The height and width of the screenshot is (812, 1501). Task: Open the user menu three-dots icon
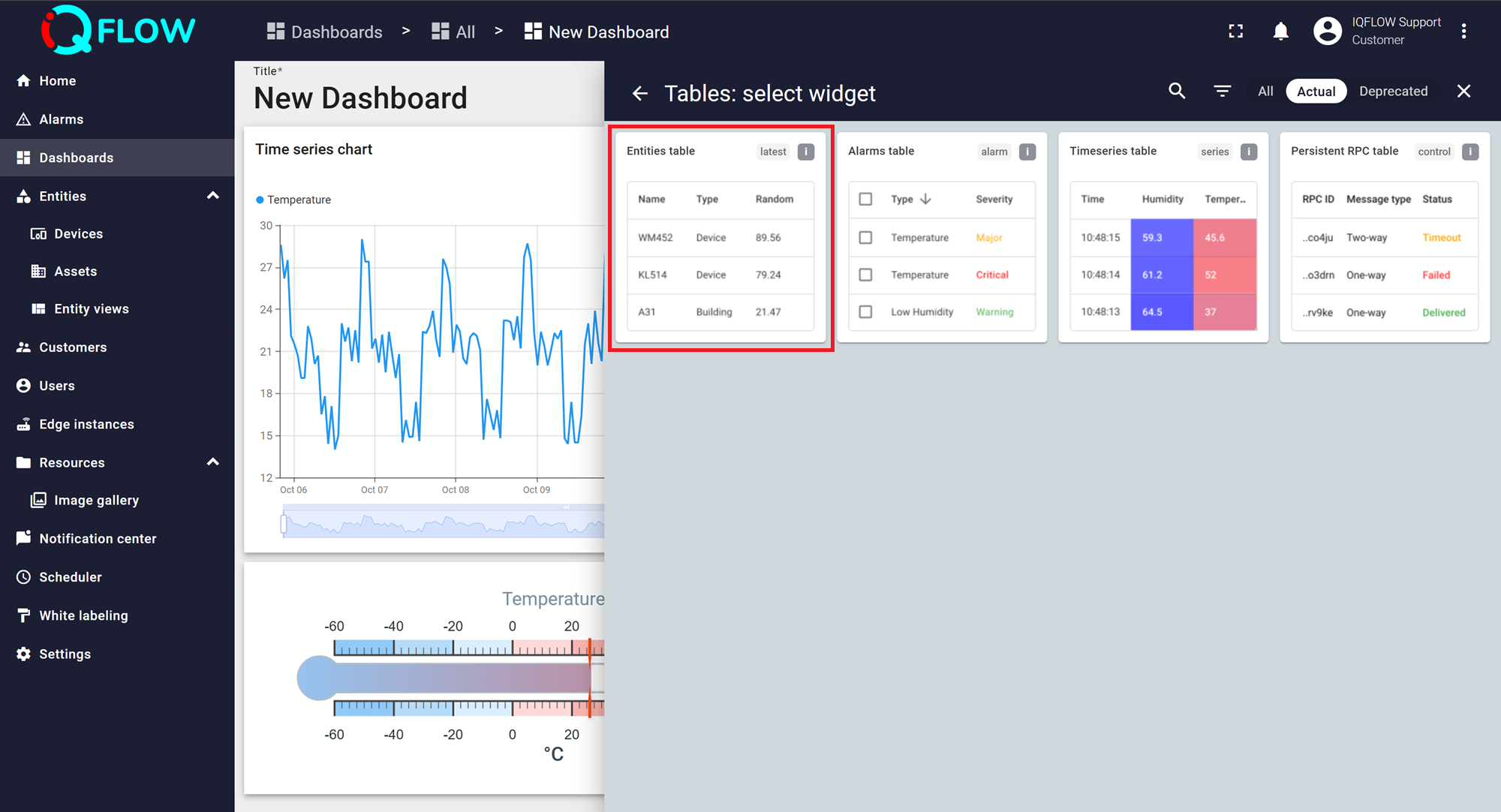[1463, 32]
